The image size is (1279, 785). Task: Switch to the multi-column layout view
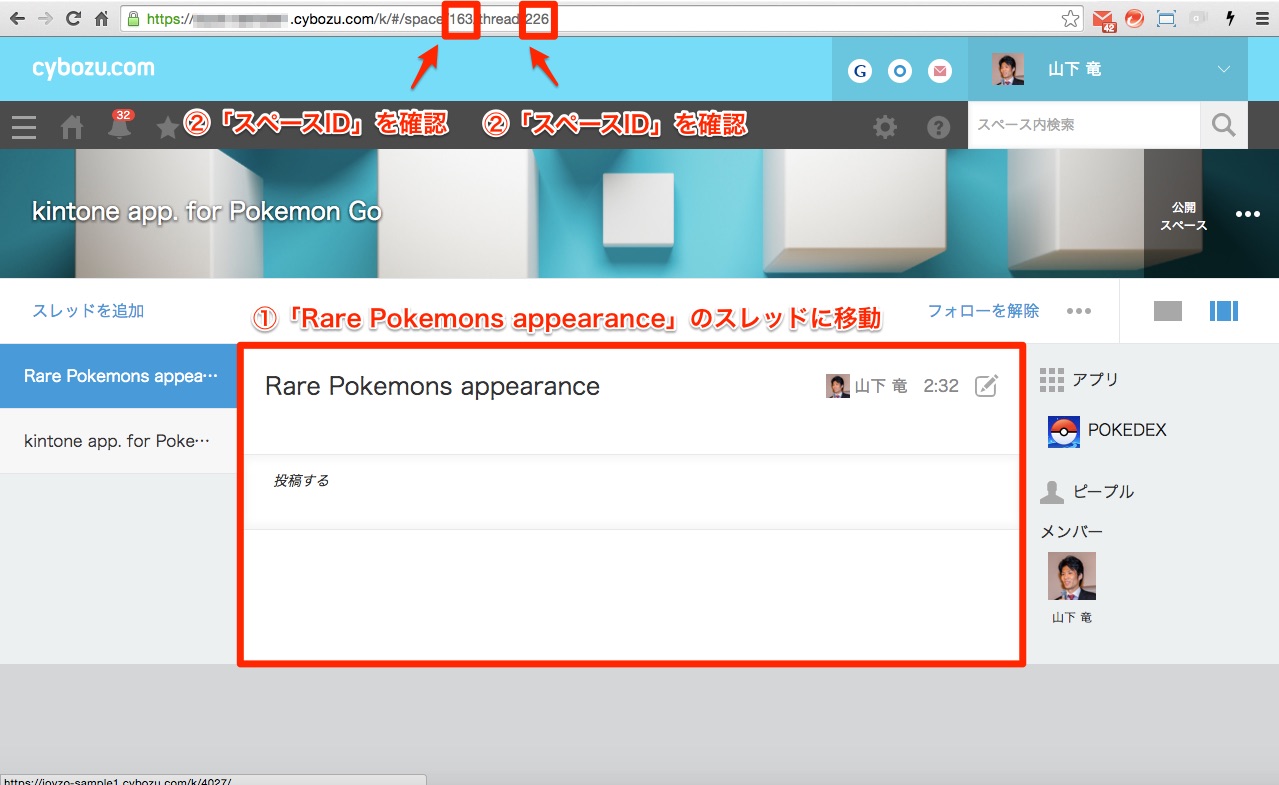[1224, 311]
